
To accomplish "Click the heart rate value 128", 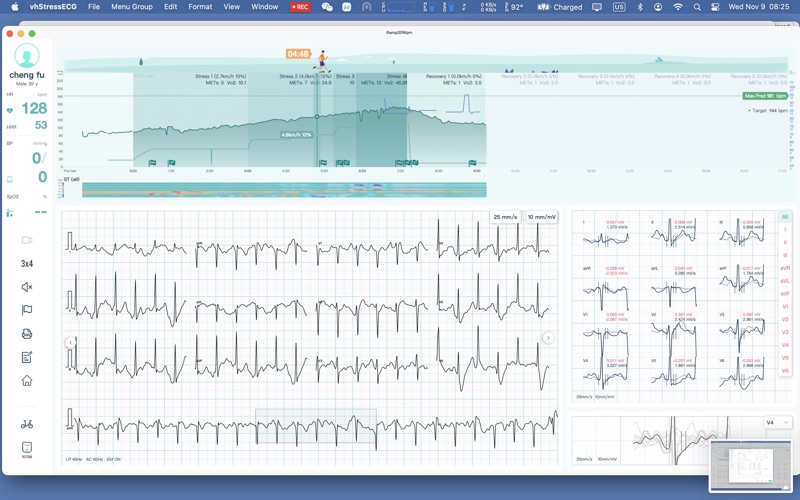I will [34, 108].
